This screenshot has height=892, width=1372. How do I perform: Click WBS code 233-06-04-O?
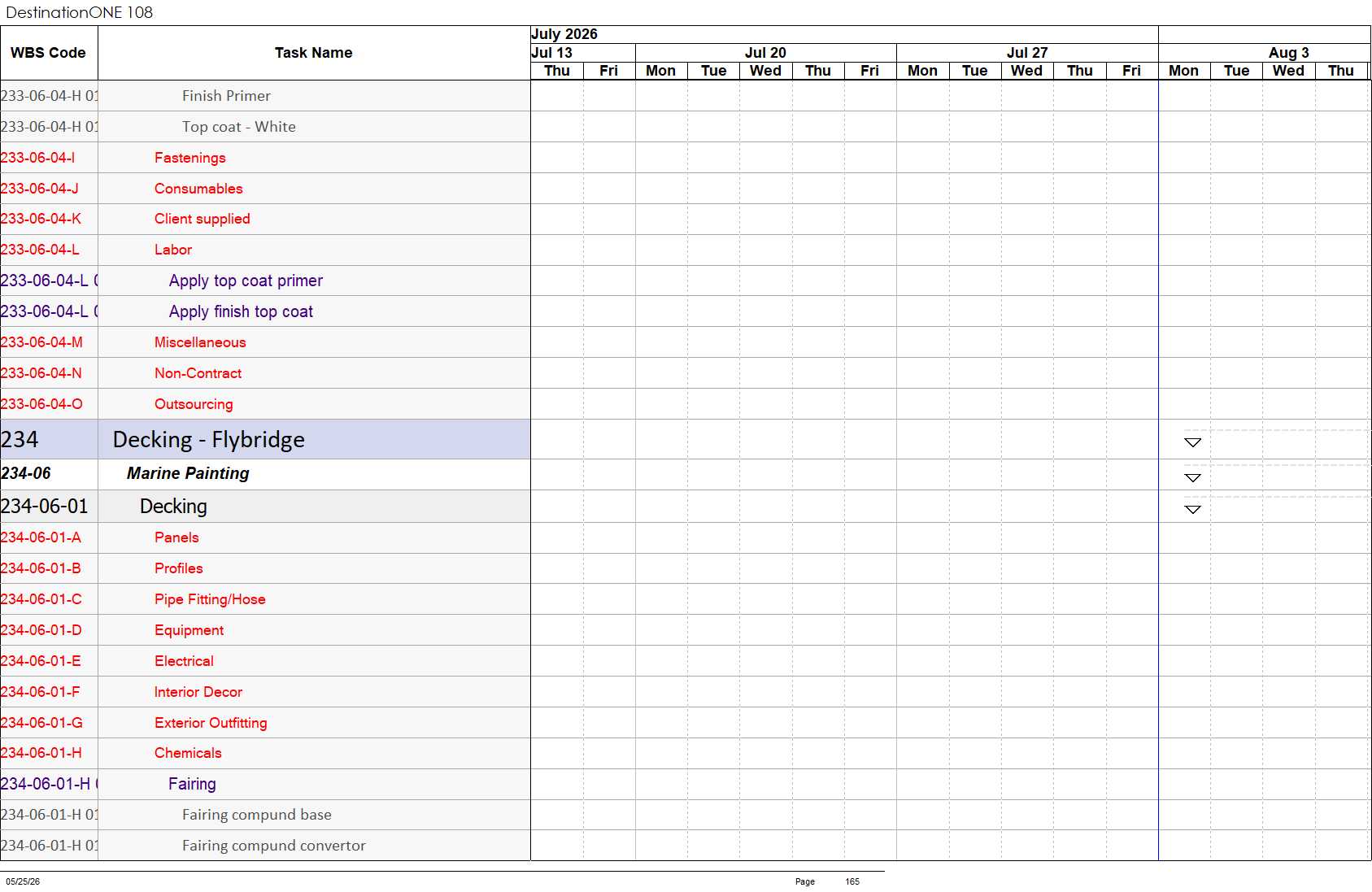tap(41, 404)
